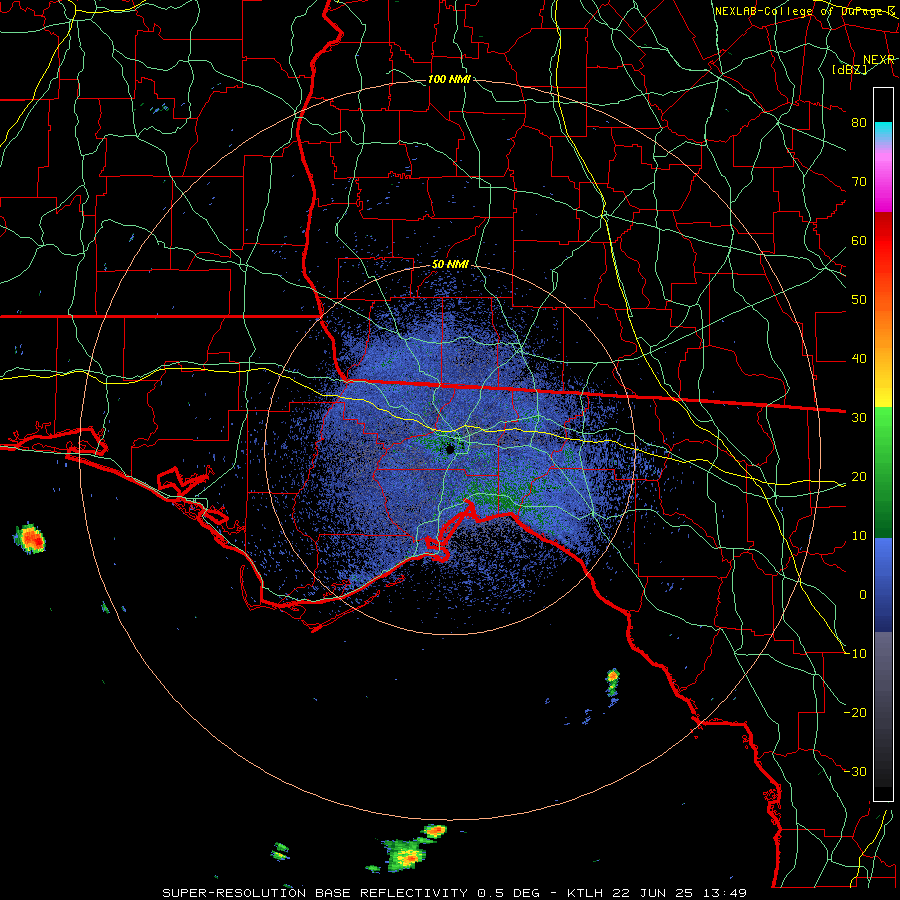The width and height of the screenshot is (900, 900).
Task: Click the "50 NMI" range ring label
Action: [x=451, y=265]
